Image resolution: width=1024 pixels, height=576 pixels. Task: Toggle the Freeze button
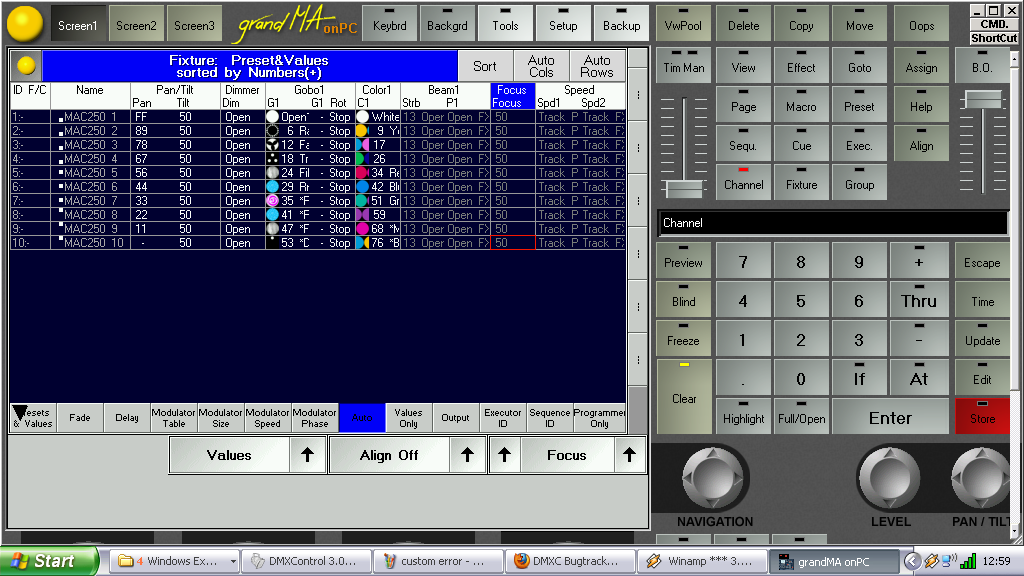684,335
